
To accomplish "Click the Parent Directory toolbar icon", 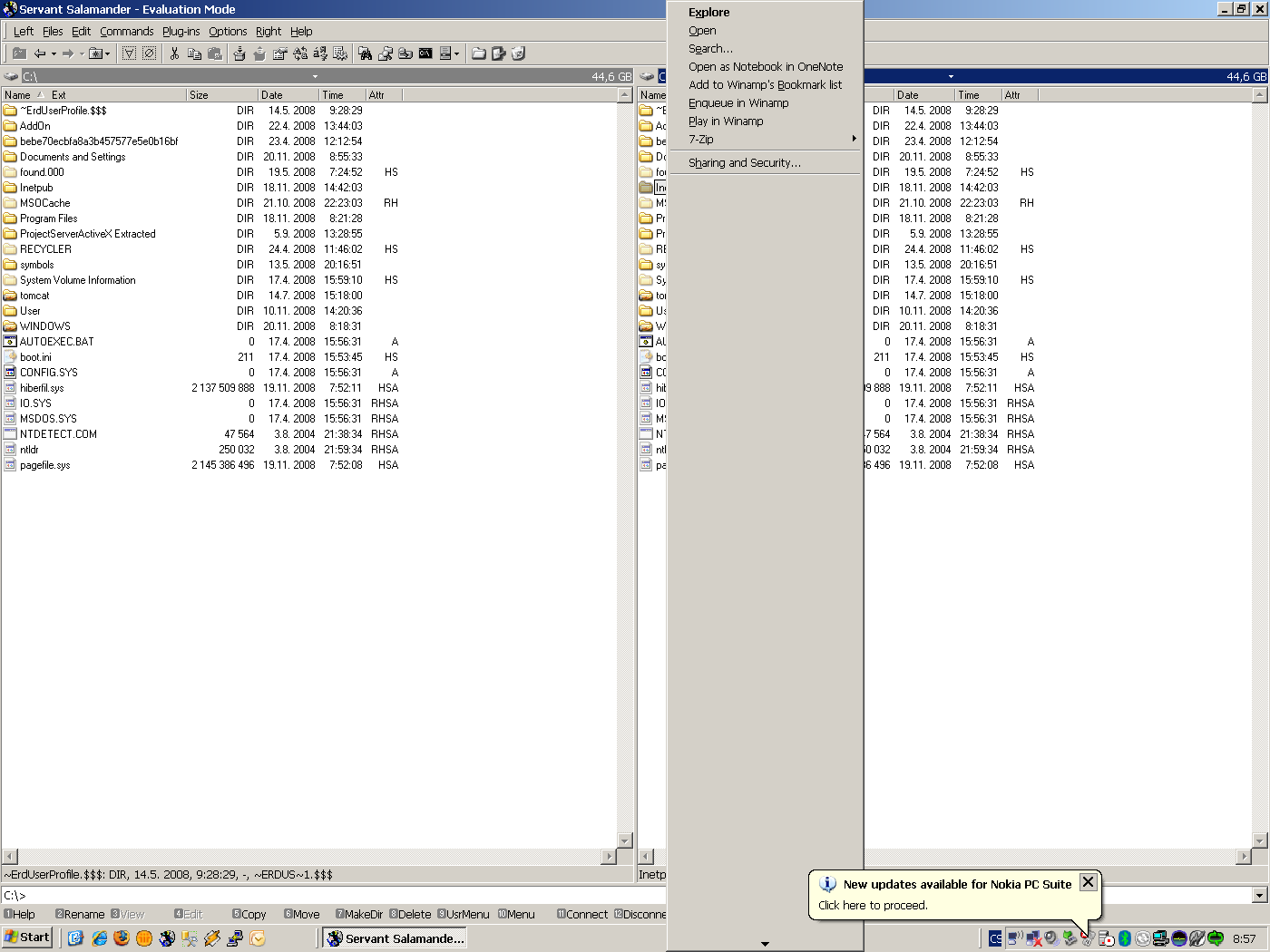I will tap(19, 53).
